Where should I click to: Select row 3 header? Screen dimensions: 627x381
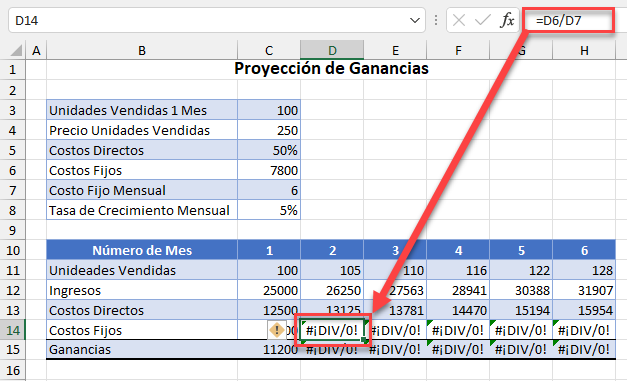coord(13,110)
